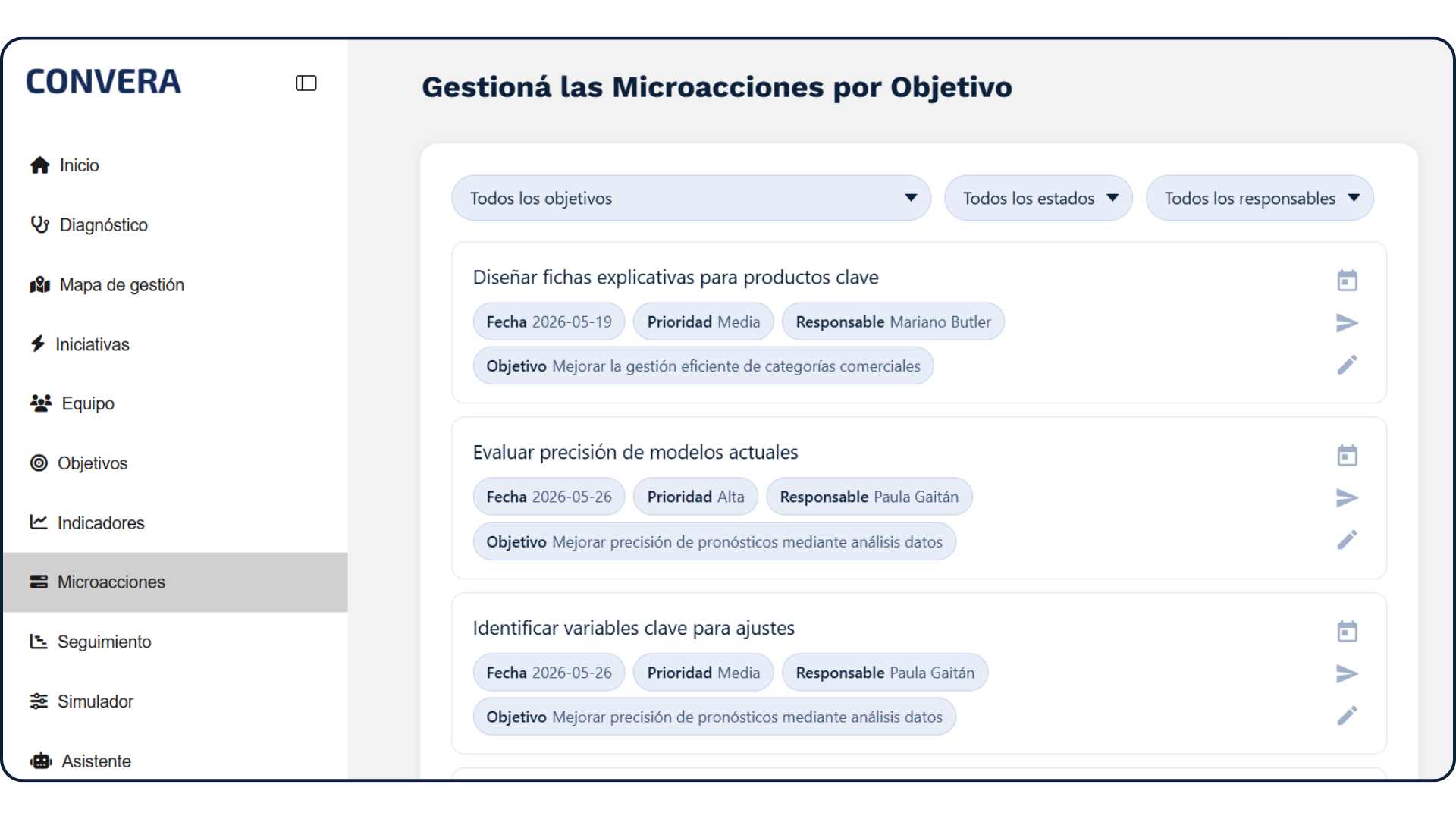Click the CONVERA logo

click(104, 82)
